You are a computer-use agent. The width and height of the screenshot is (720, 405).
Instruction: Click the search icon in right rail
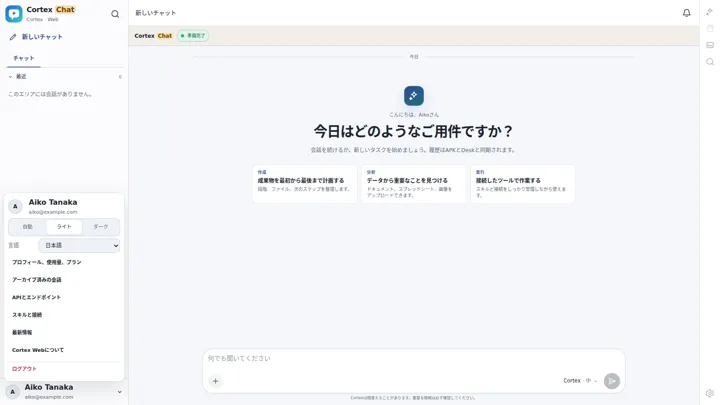710,62
